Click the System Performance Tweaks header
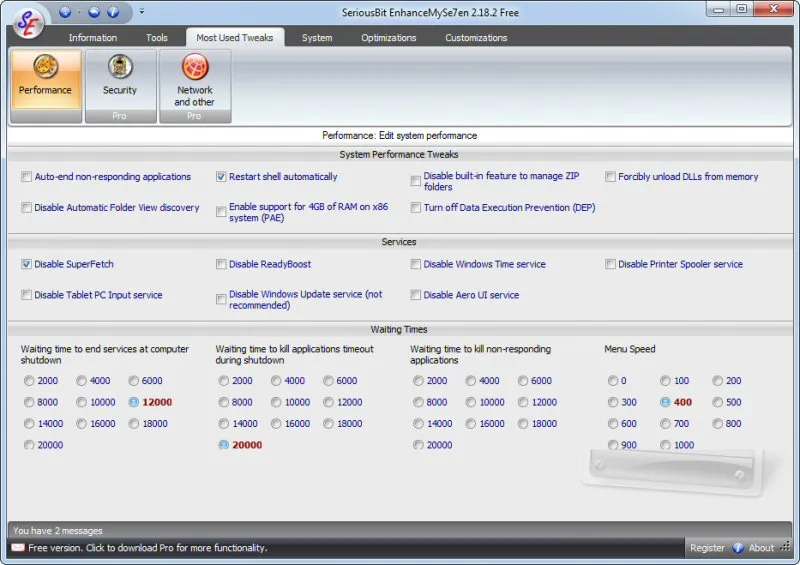 [399, 154]
